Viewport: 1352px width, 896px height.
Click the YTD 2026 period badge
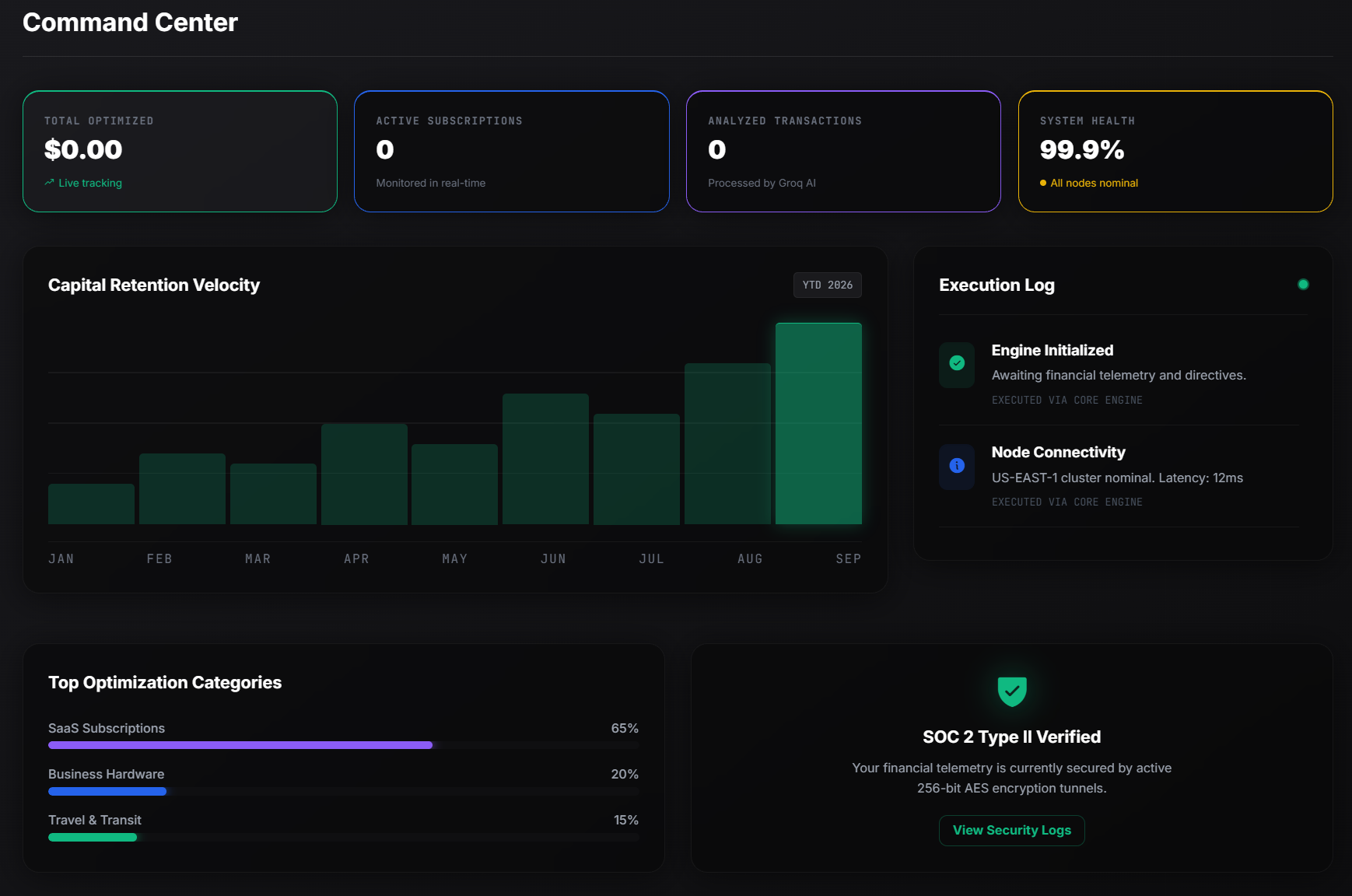coord(828,285)
